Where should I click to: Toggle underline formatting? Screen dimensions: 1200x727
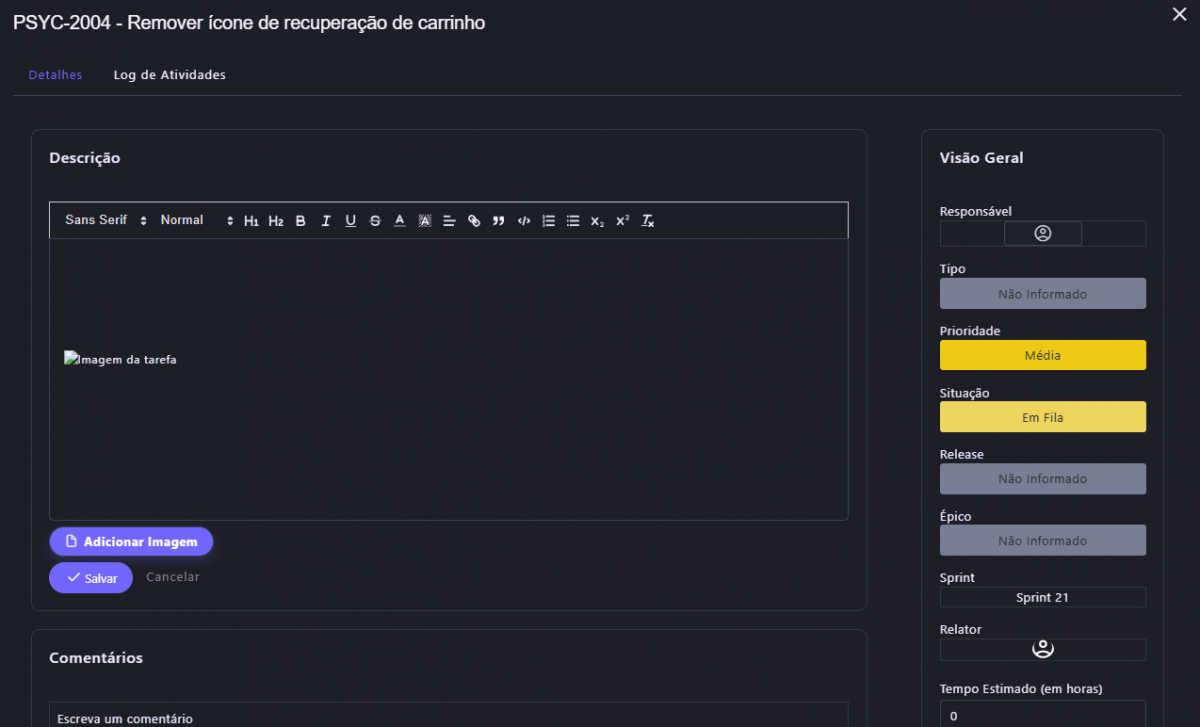pos(350,221)
